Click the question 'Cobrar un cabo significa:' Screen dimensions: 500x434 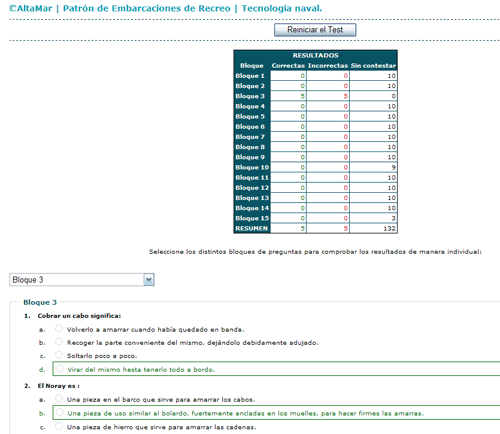coord(79,316)
